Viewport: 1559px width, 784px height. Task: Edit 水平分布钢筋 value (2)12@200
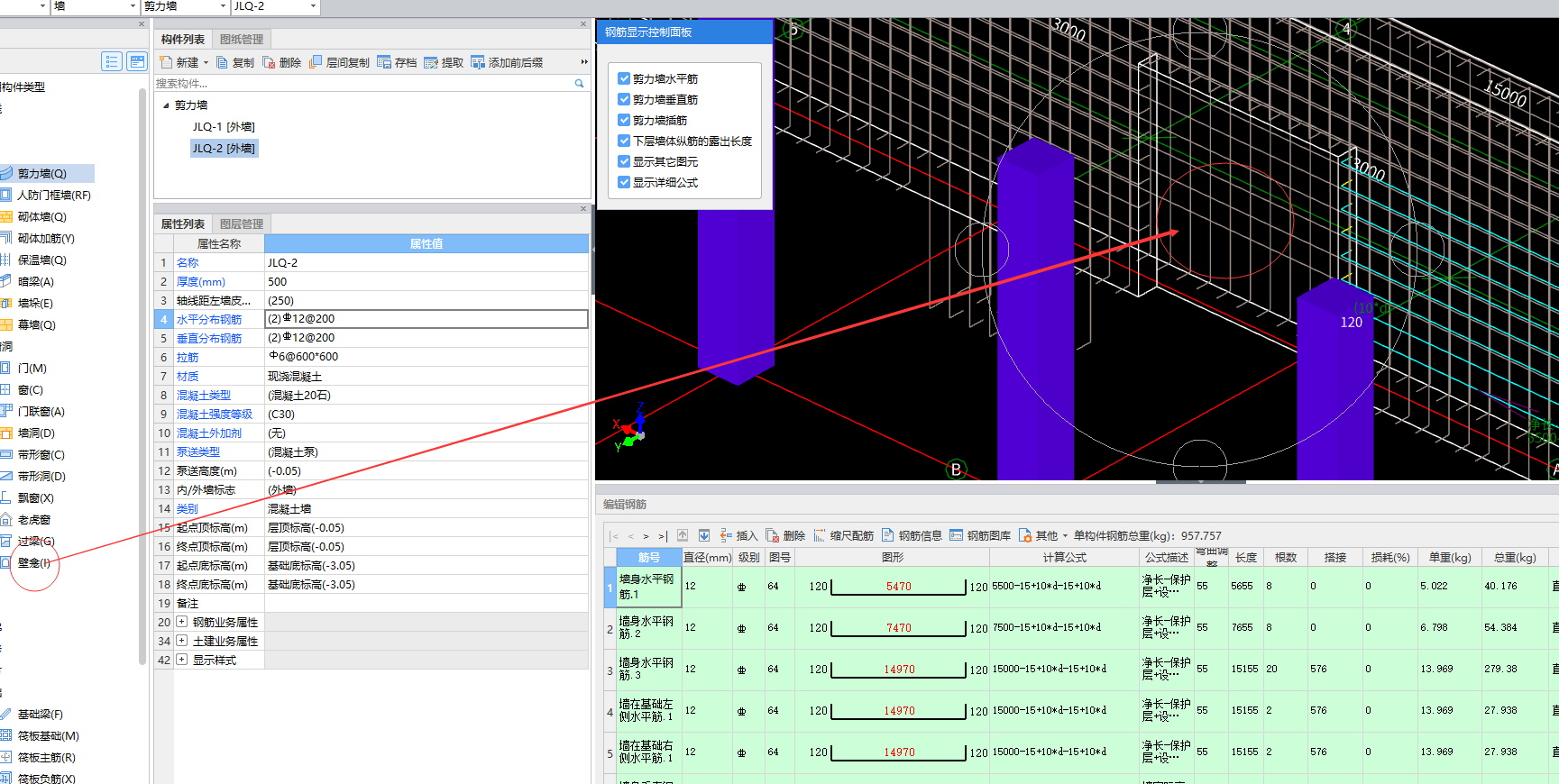click(x=426, y=319)
